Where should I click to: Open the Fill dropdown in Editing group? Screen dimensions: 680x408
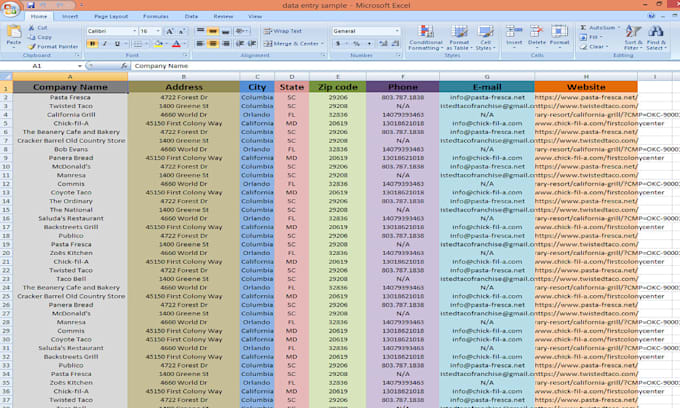(595, 37)
